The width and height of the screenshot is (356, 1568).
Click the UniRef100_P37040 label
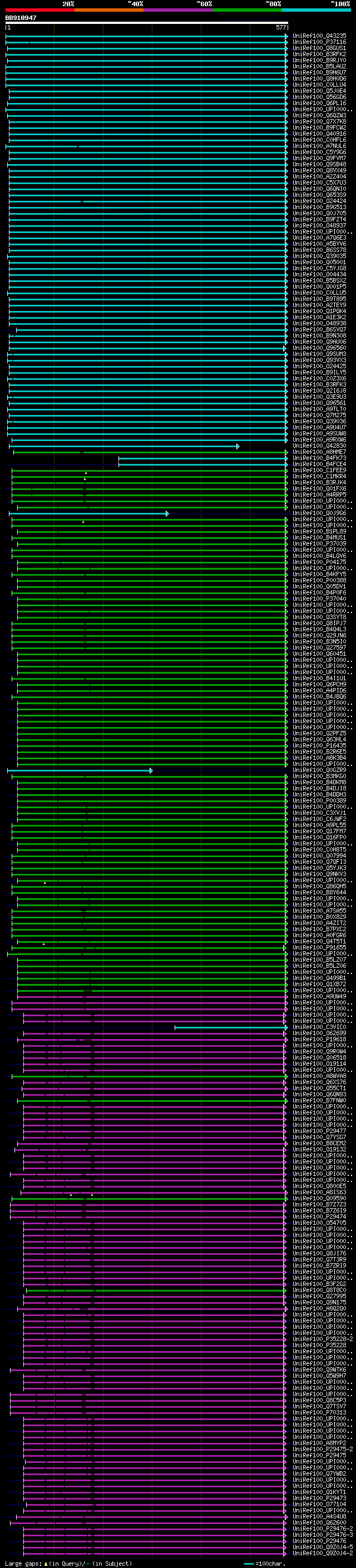coord(319,599)
